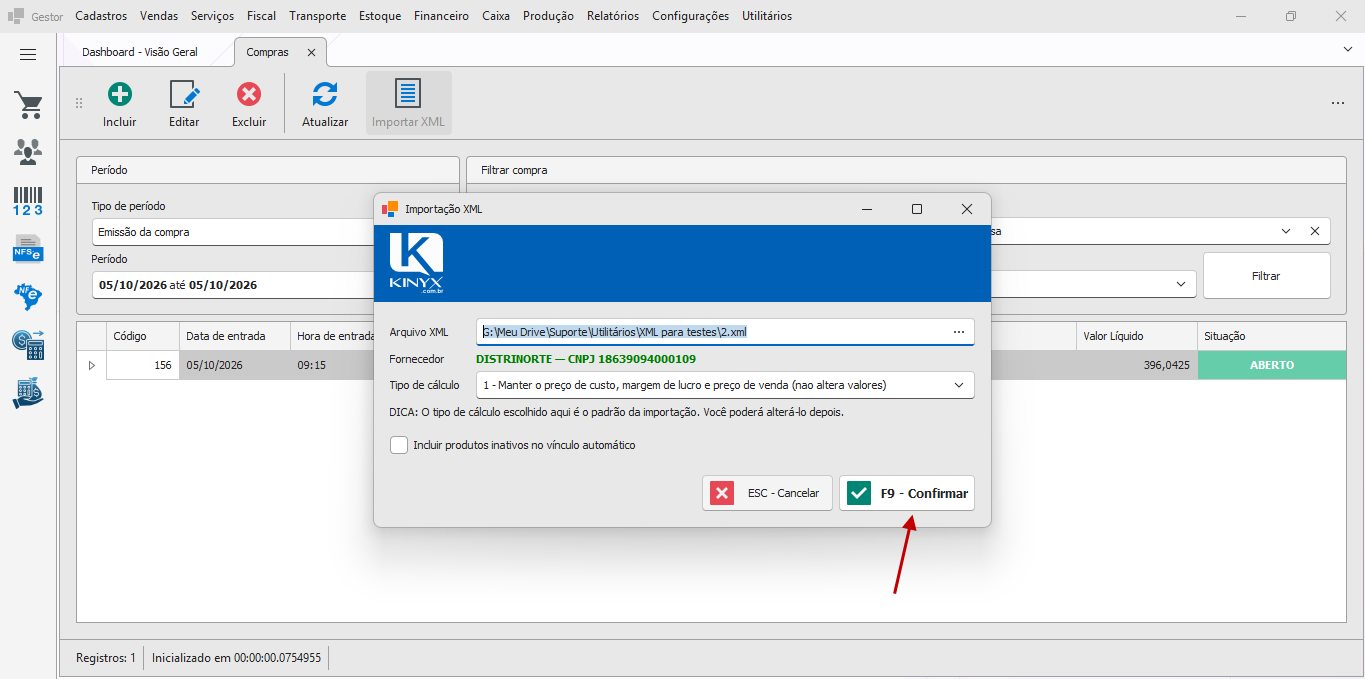1365x679 pixels.
Task: Click ESC - Cancelar button
Action: [767, 493]
